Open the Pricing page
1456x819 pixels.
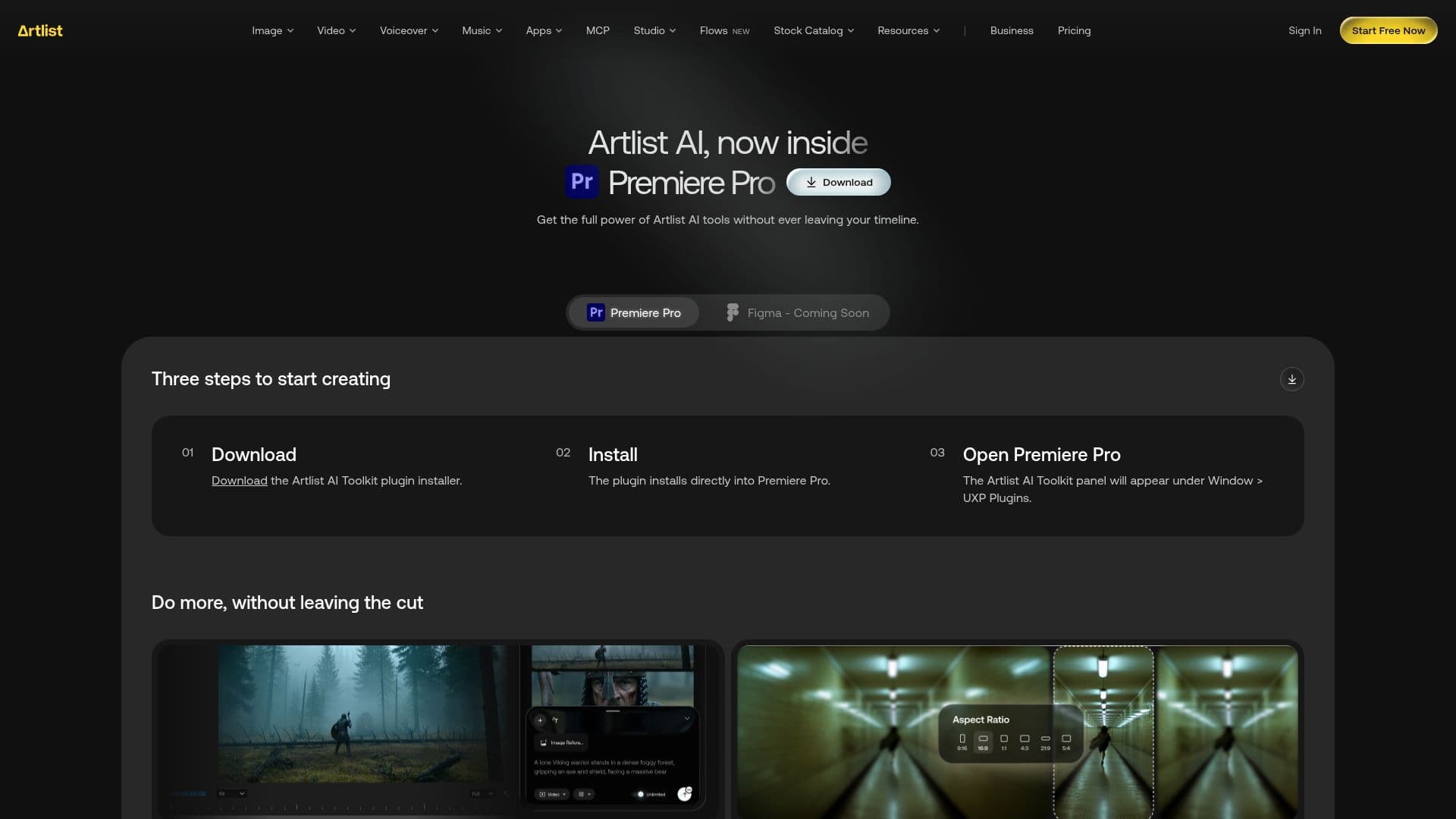click(1074, 30)
